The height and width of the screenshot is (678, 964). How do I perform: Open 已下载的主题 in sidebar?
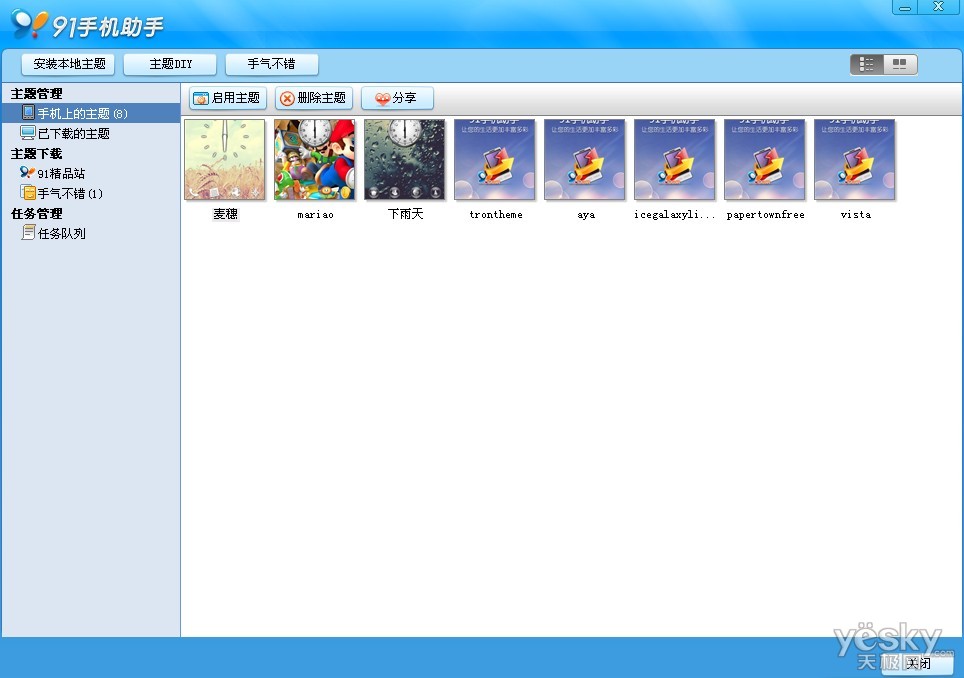pos(74,133)
